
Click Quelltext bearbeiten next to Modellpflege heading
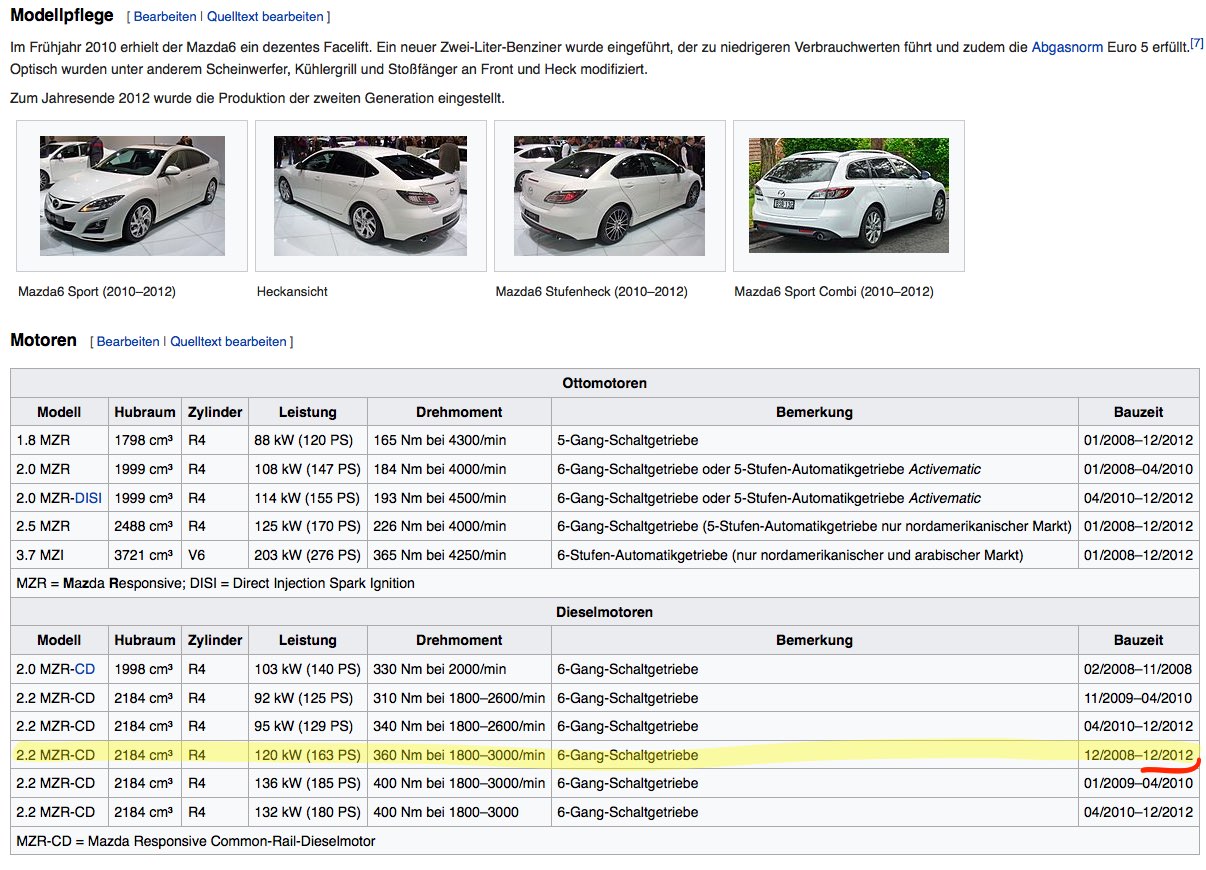click(265, 17)
